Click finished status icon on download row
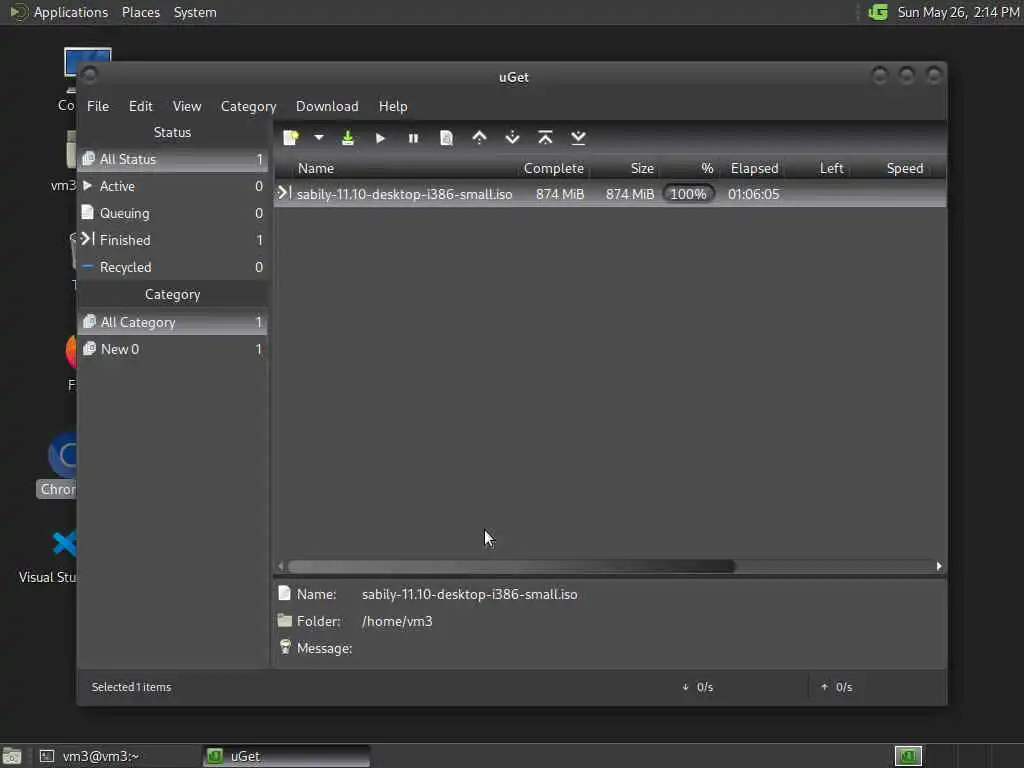The width and height of the screenshot is (1024, 768). click(283, 193)
